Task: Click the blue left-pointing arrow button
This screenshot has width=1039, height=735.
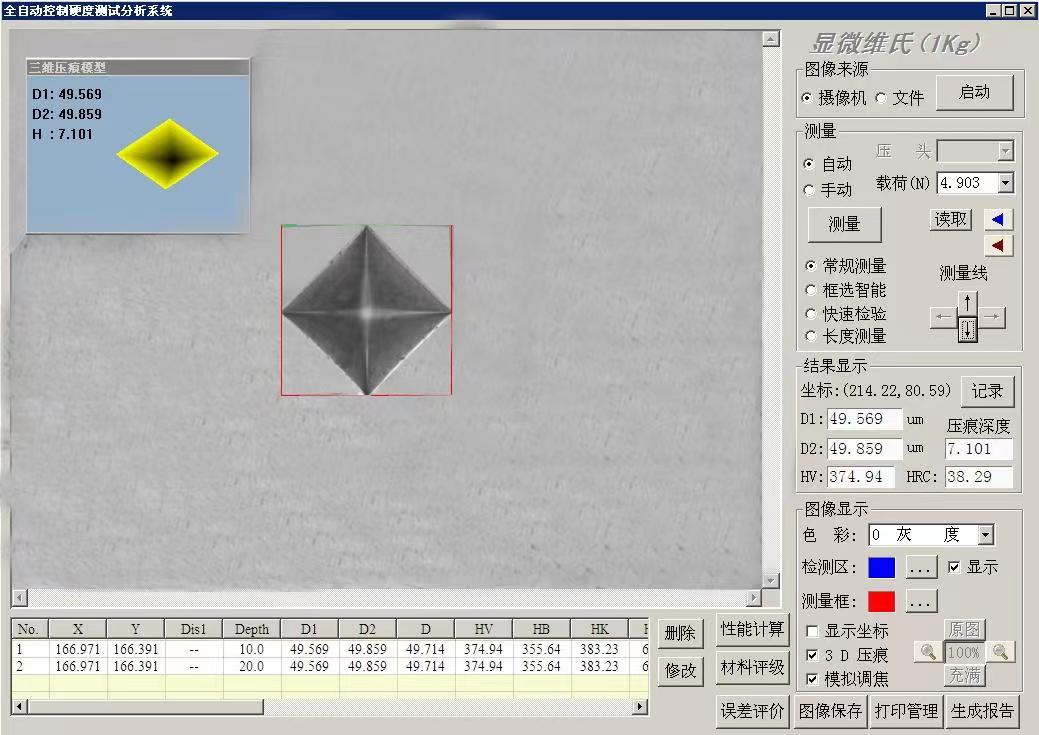Action: 998,220
